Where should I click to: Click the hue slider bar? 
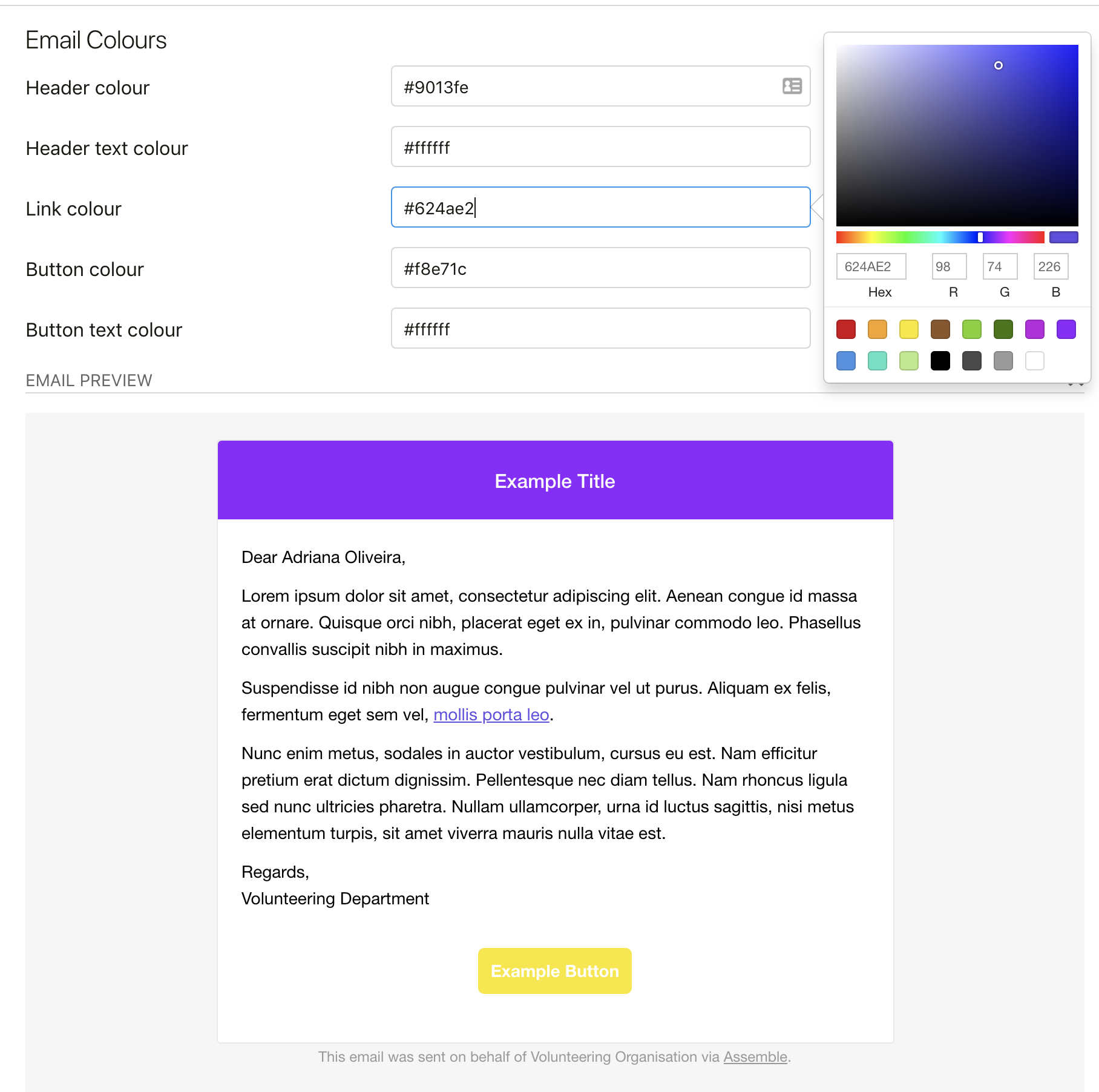[x=940, y=237]
